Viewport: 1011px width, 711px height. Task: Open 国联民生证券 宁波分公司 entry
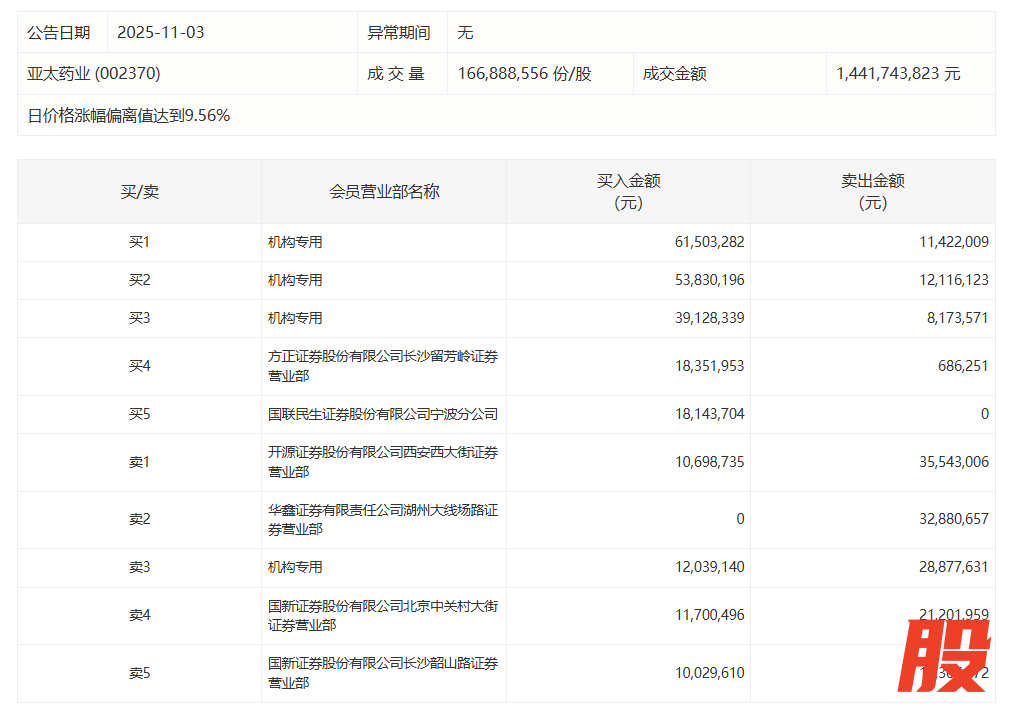click(x=382, y=414)
